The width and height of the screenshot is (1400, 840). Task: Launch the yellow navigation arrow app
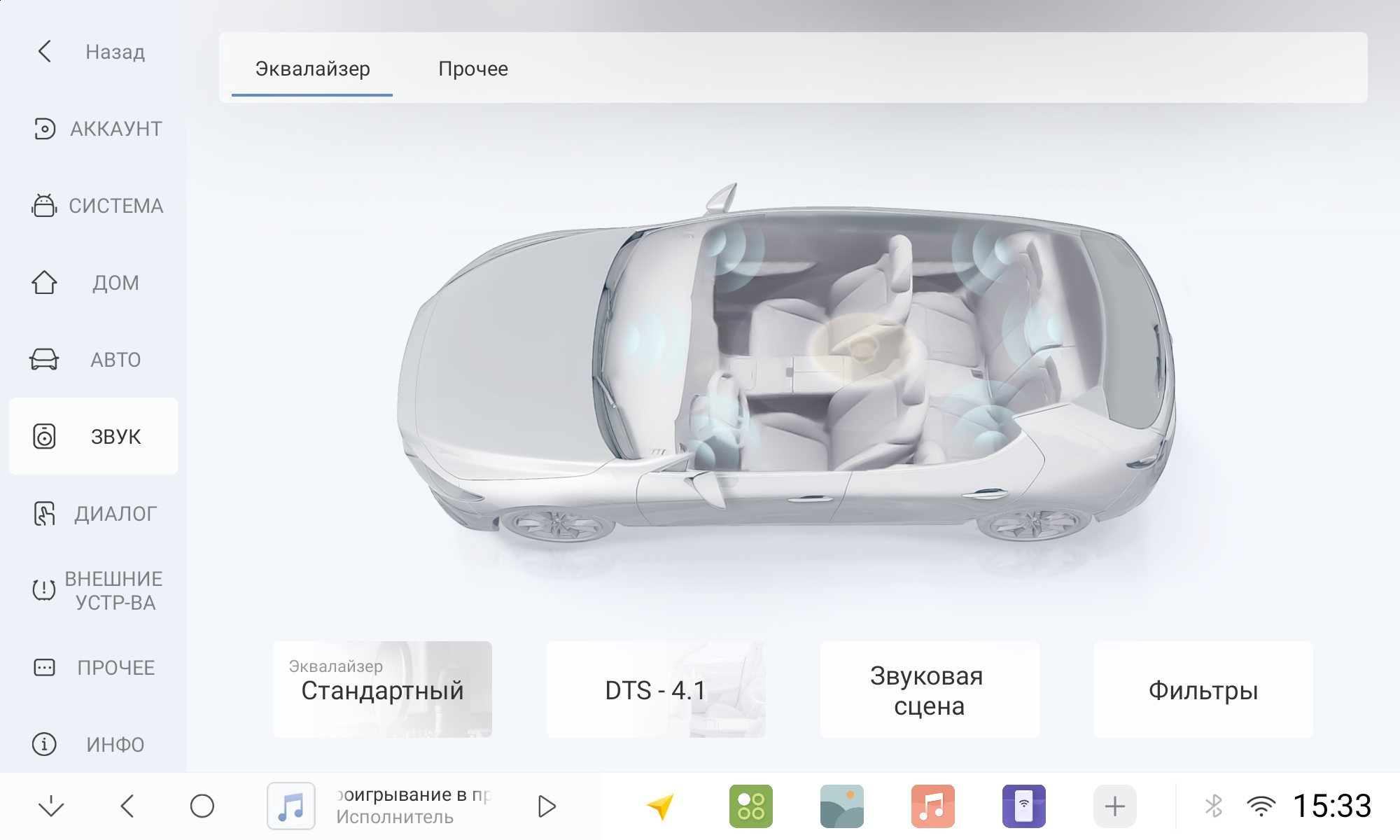[660, 806]
